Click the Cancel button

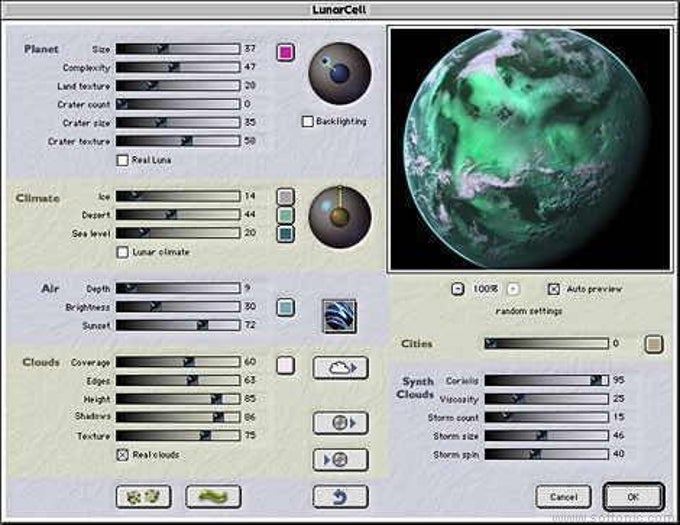tap(563, 497)
